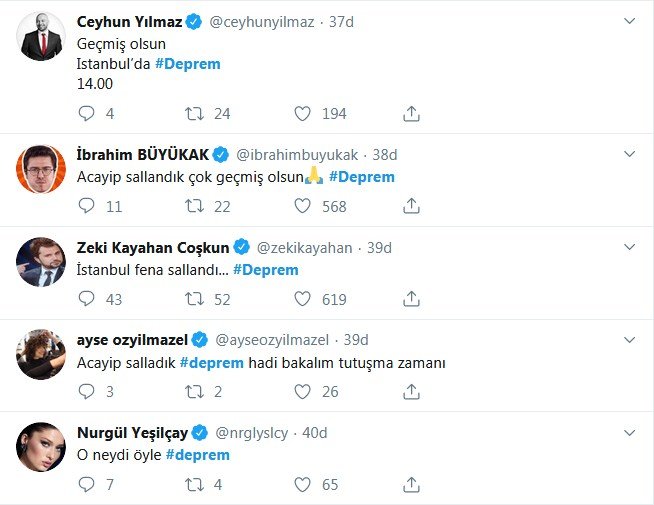Expand the menu on İbrahim BÜYÜKAK's tweet
Image resolution: width=654 pixels, height=505 pixels.
pyautogui.click(x=628, y=154)
